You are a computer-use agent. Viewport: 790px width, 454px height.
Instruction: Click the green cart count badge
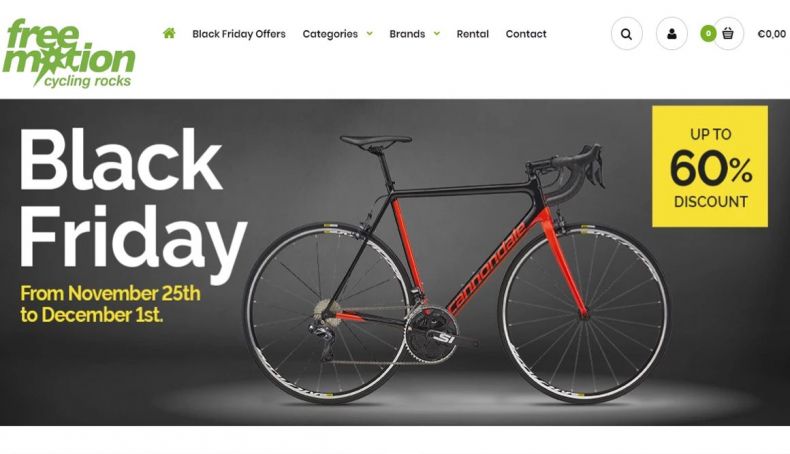[x=708, y=34]
